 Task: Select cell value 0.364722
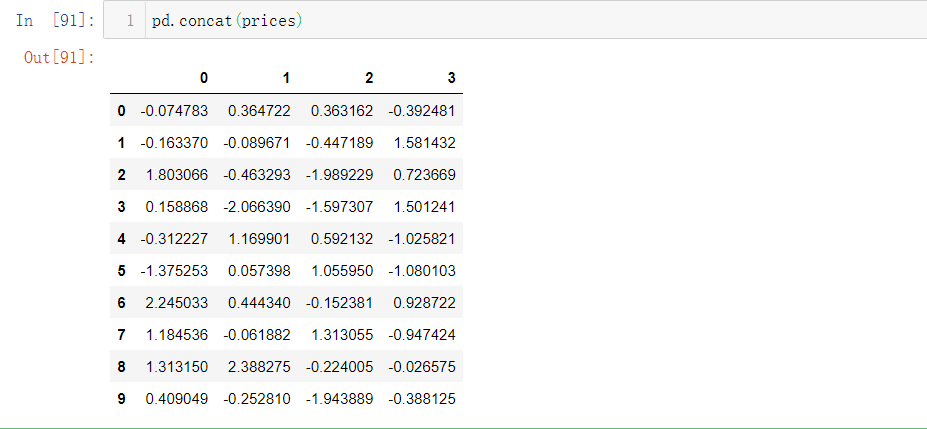point(259,110)
